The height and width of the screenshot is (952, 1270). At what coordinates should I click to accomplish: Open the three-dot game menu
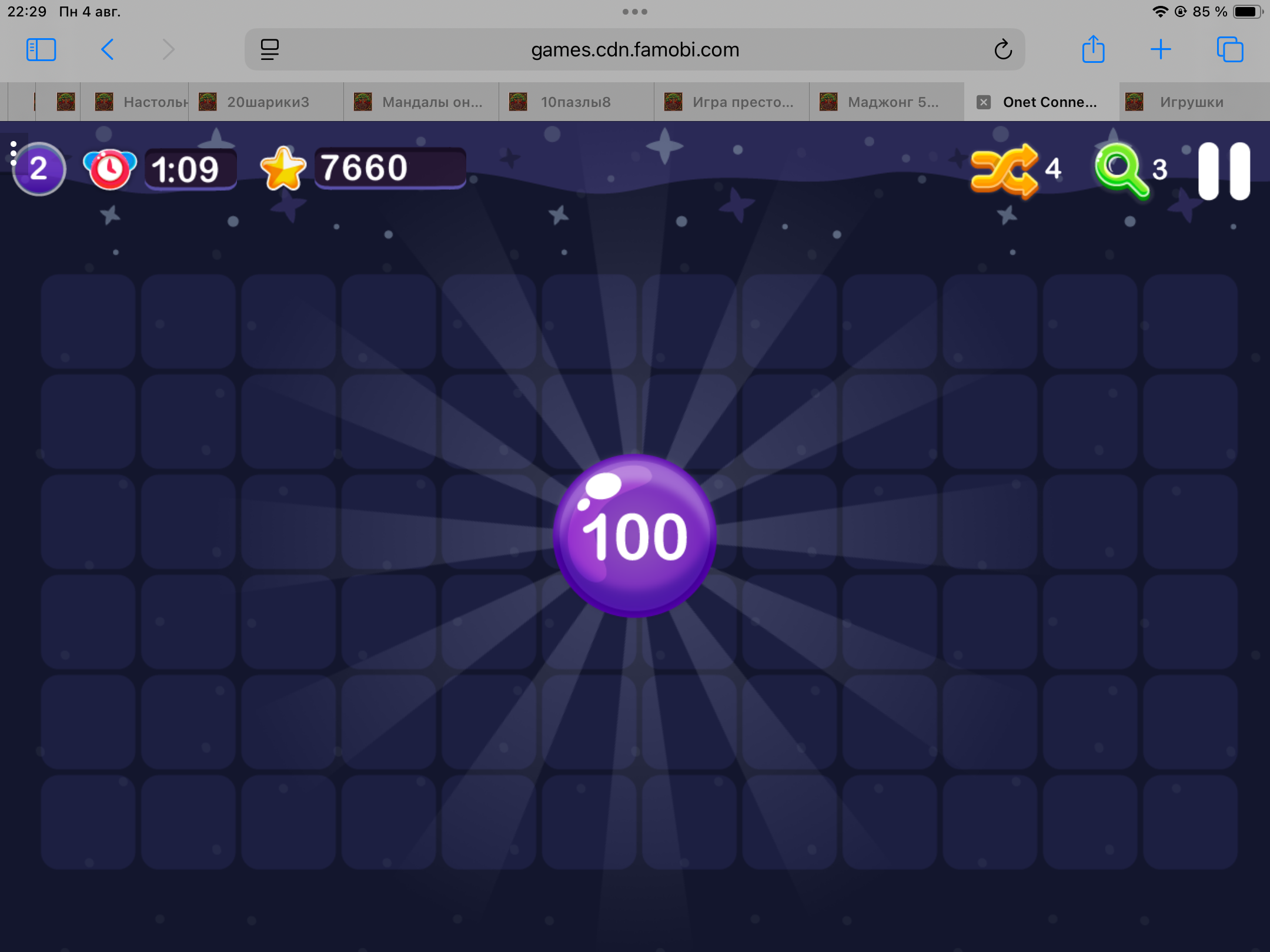tap(13, 153)
